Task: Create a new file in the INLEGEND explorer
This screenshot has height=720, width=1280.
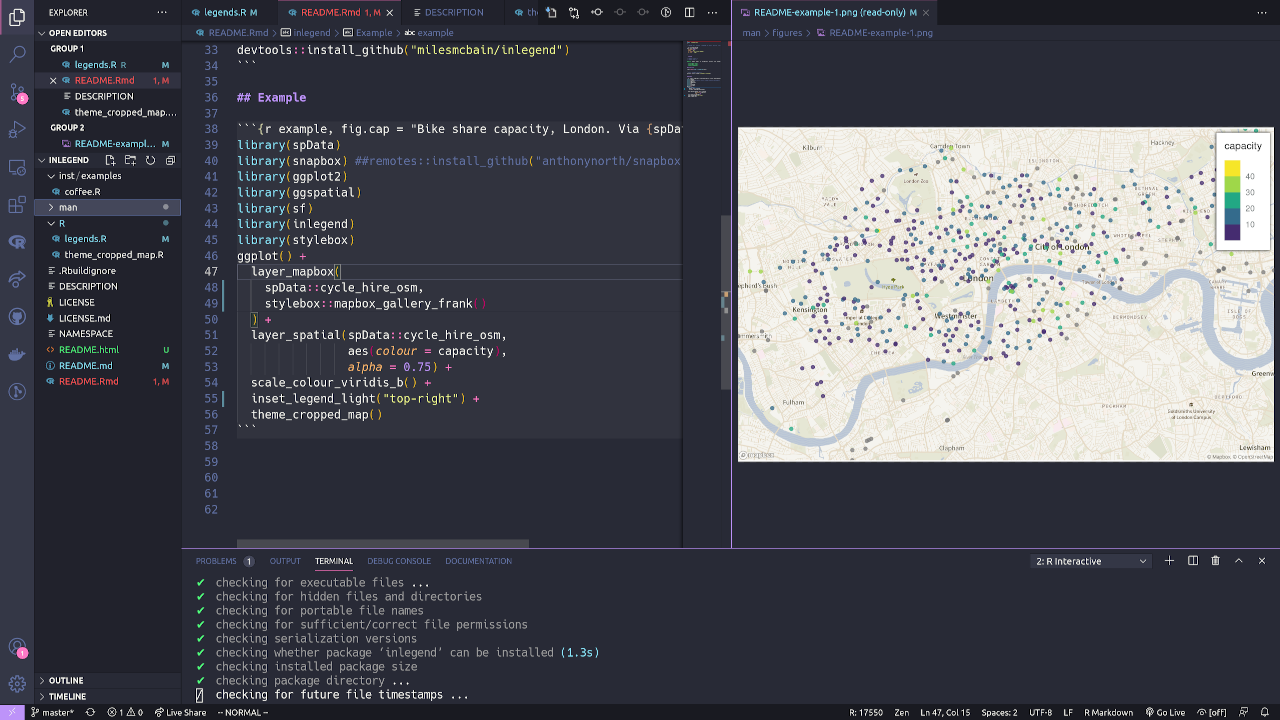Action: [x=110, y=159]
